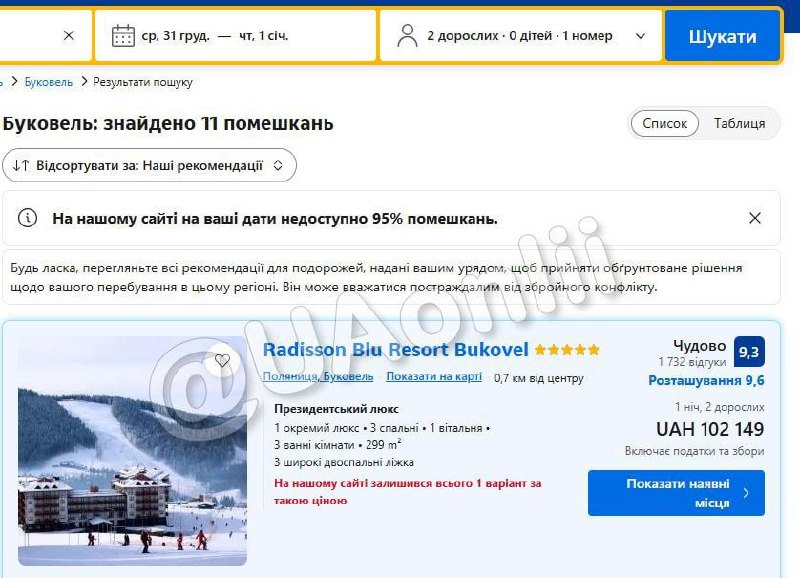This screenshot has height=578, width=800.
Task: Click Шукати search button
Action: [x=722, y=36]
